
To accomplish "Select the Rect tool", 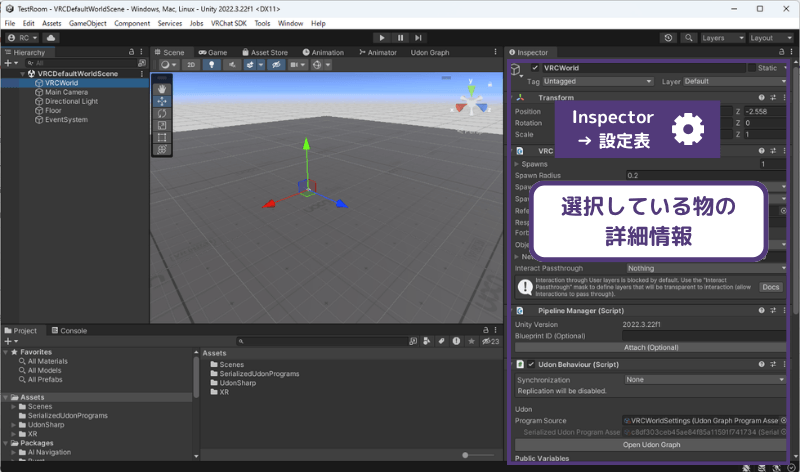I will [x=162, y=137].
